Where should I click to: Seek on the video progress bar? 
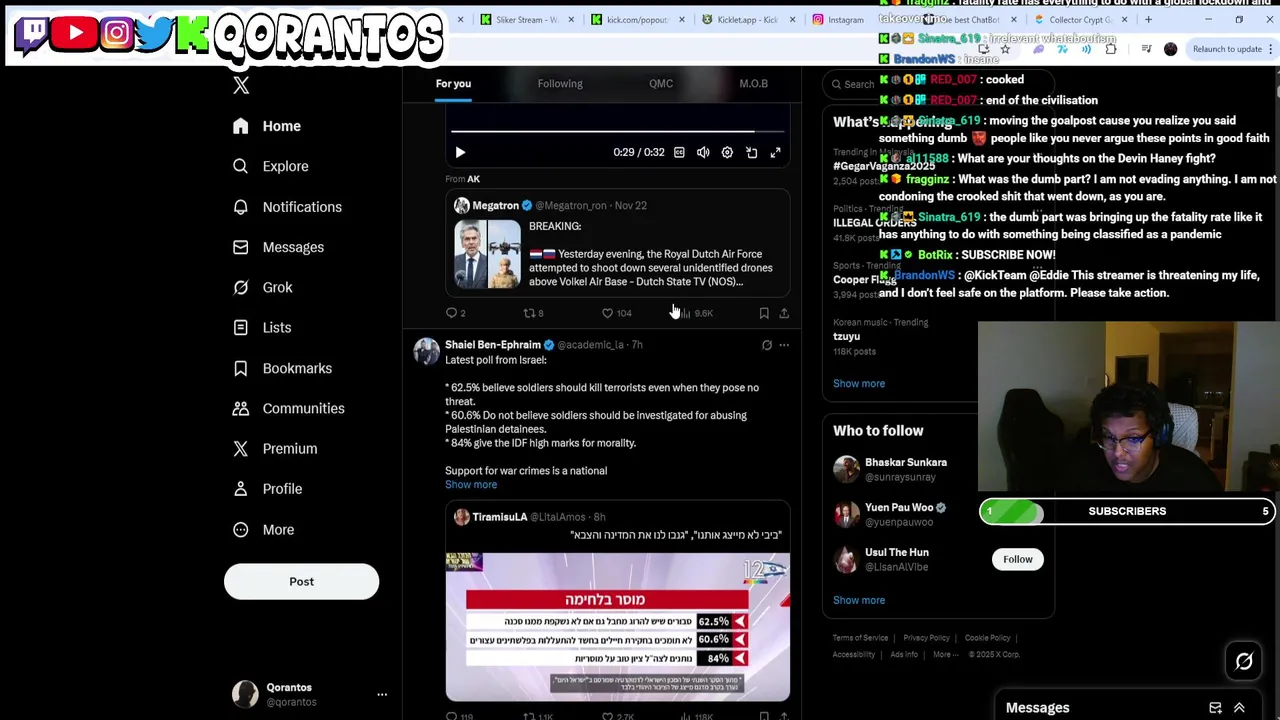[617, 131]
